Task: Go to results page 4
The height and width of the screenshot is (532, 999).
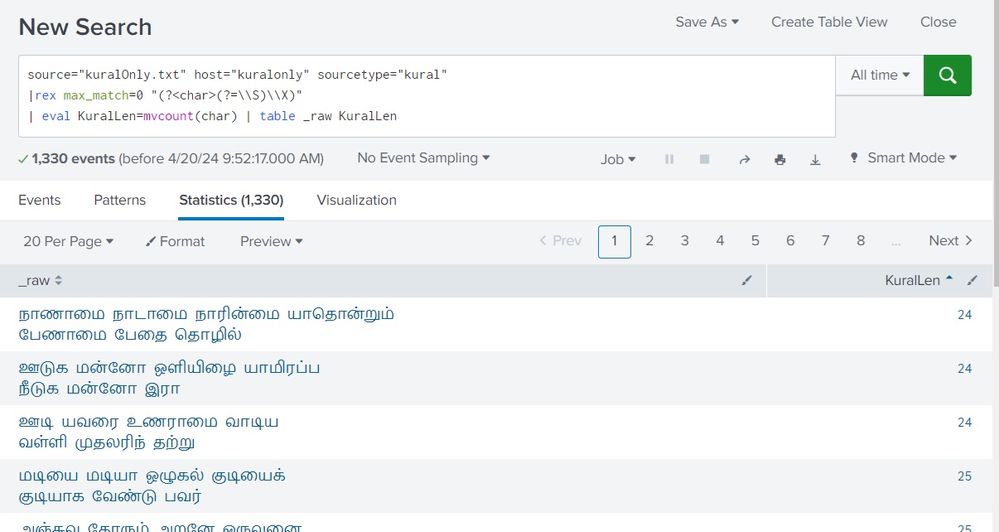Action: (x=720, y=241)
